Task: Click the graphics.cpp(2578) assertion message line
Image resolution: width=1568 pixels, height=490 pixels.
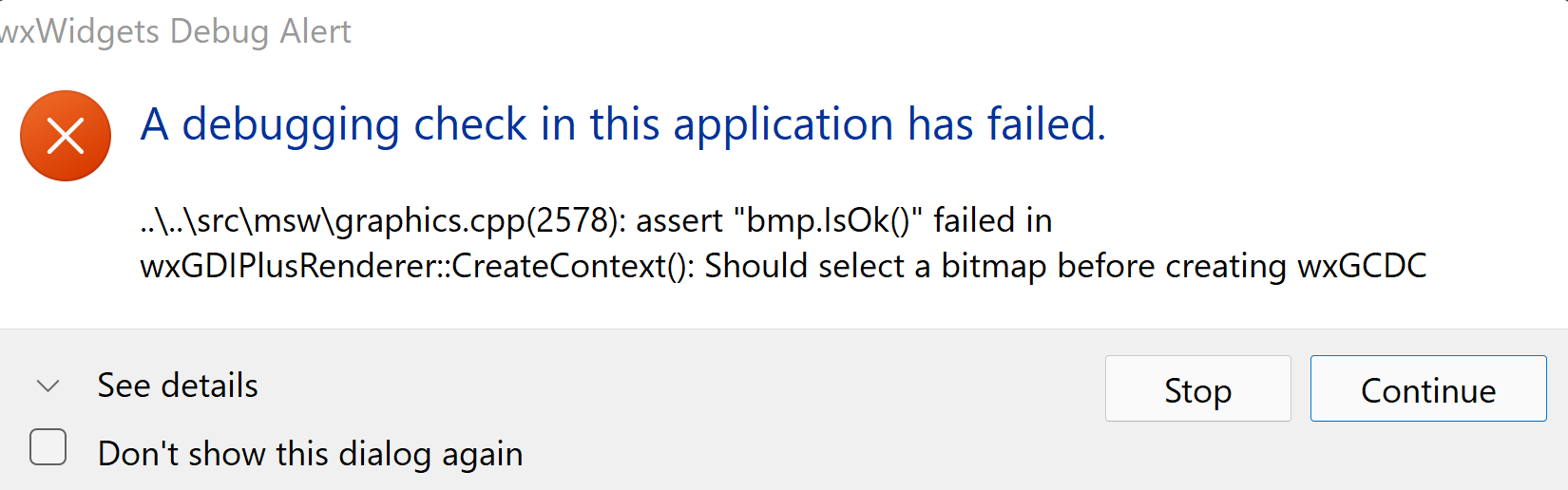Action: [x=596, y=220]
